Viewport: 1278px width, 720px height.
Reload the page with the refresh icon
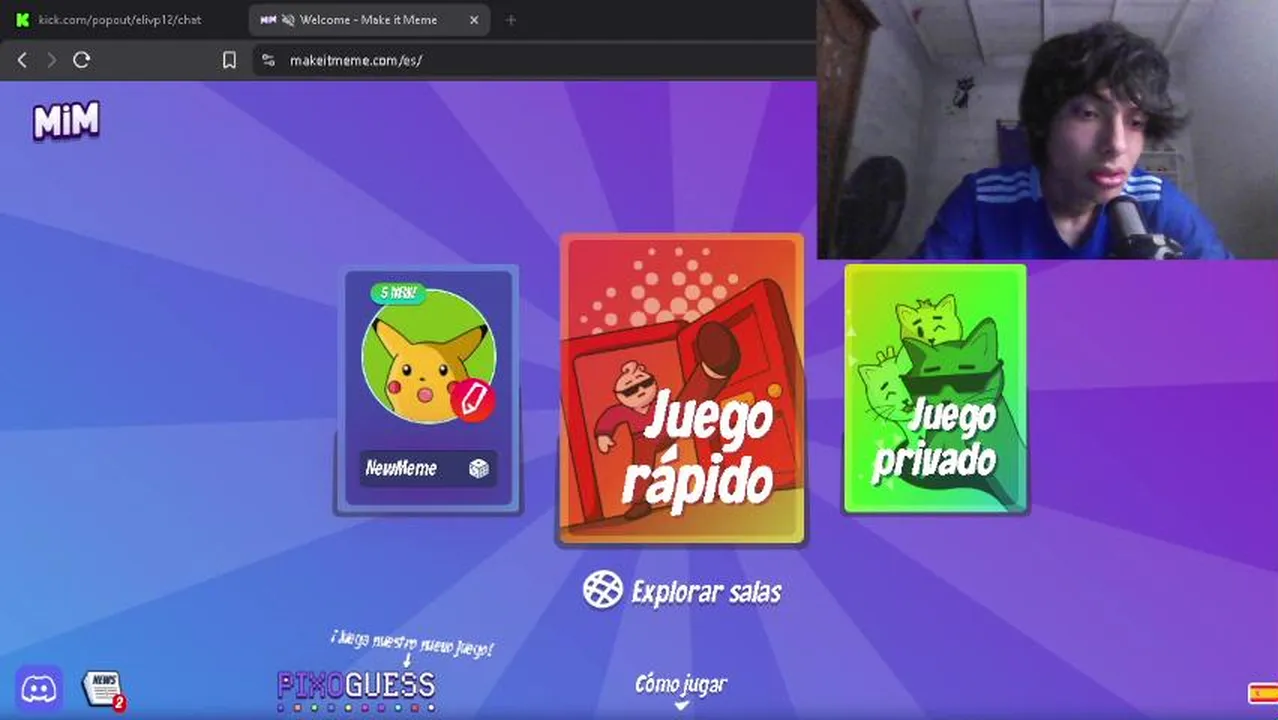click(82, 60)
